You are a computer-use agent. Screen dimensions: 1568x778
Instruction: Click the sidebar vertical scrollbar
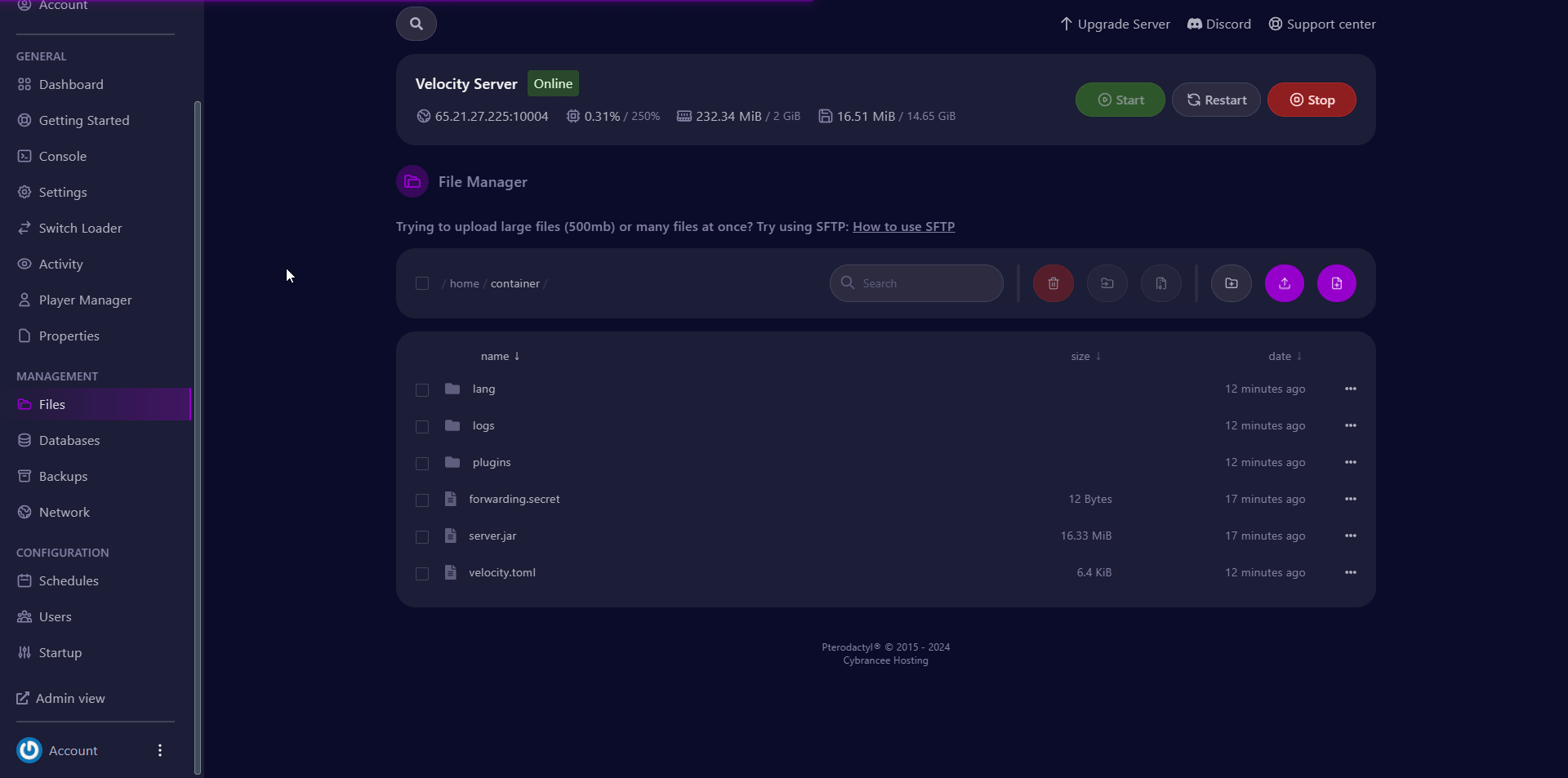pos(197,437)
